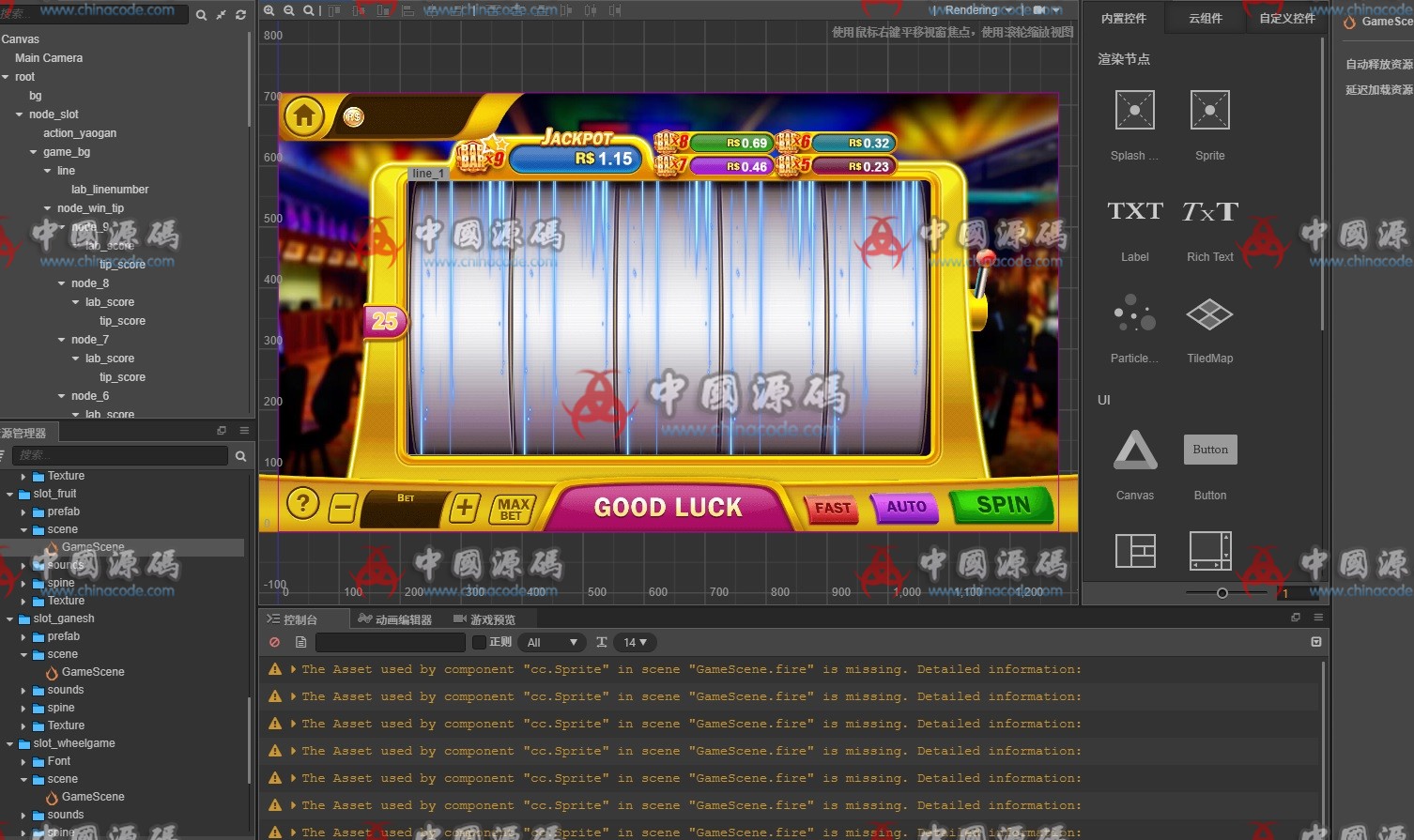Clear the console log
Viewport: 1414px width, 840px height.
(x=274, y=643)
